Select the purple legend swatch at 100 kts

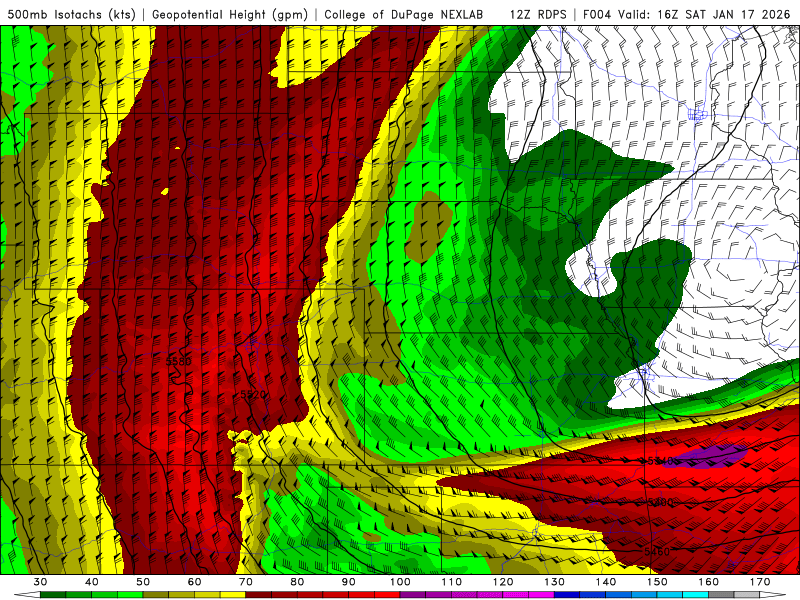click(413, 595)
